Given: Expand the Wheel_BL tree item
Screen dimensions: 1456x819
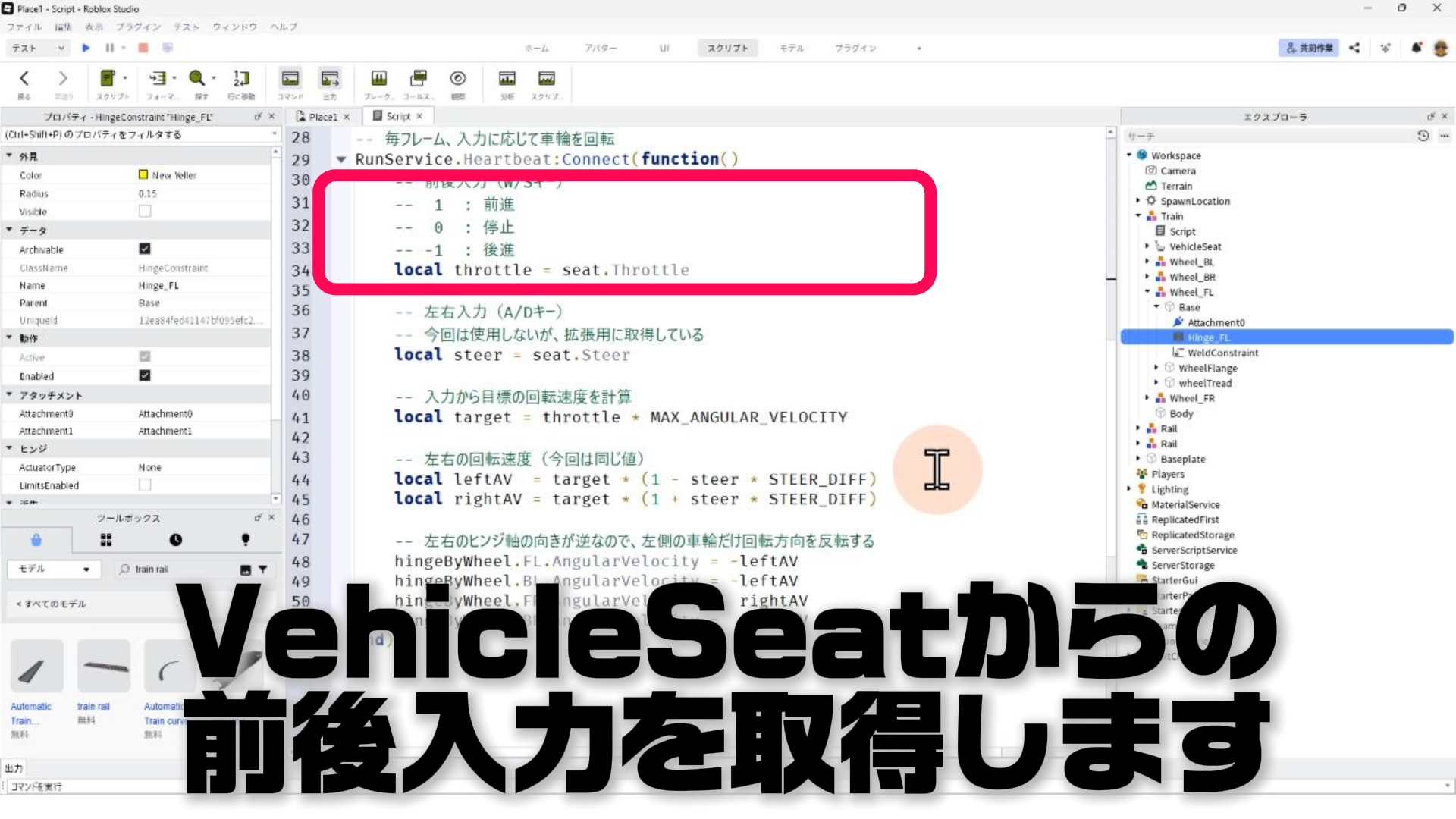Looking at the screenshot, I should click(1147, 262).
